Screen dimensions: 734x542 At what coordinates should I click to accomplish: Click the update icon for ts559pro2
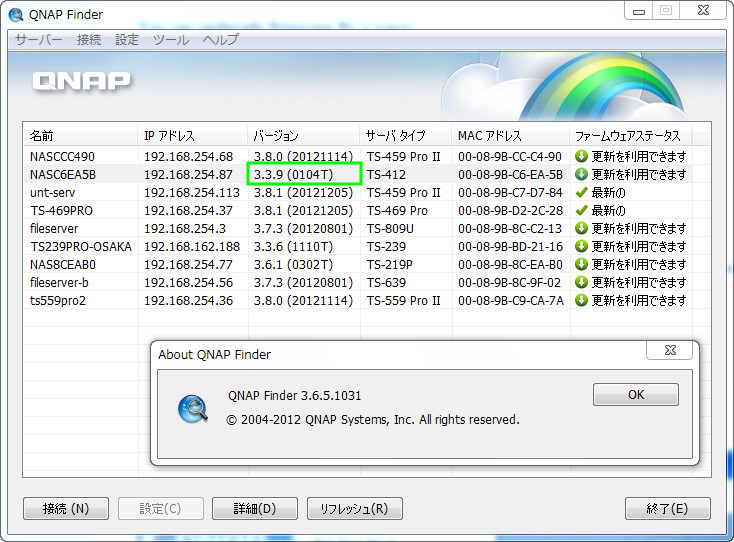pos(581,300)
